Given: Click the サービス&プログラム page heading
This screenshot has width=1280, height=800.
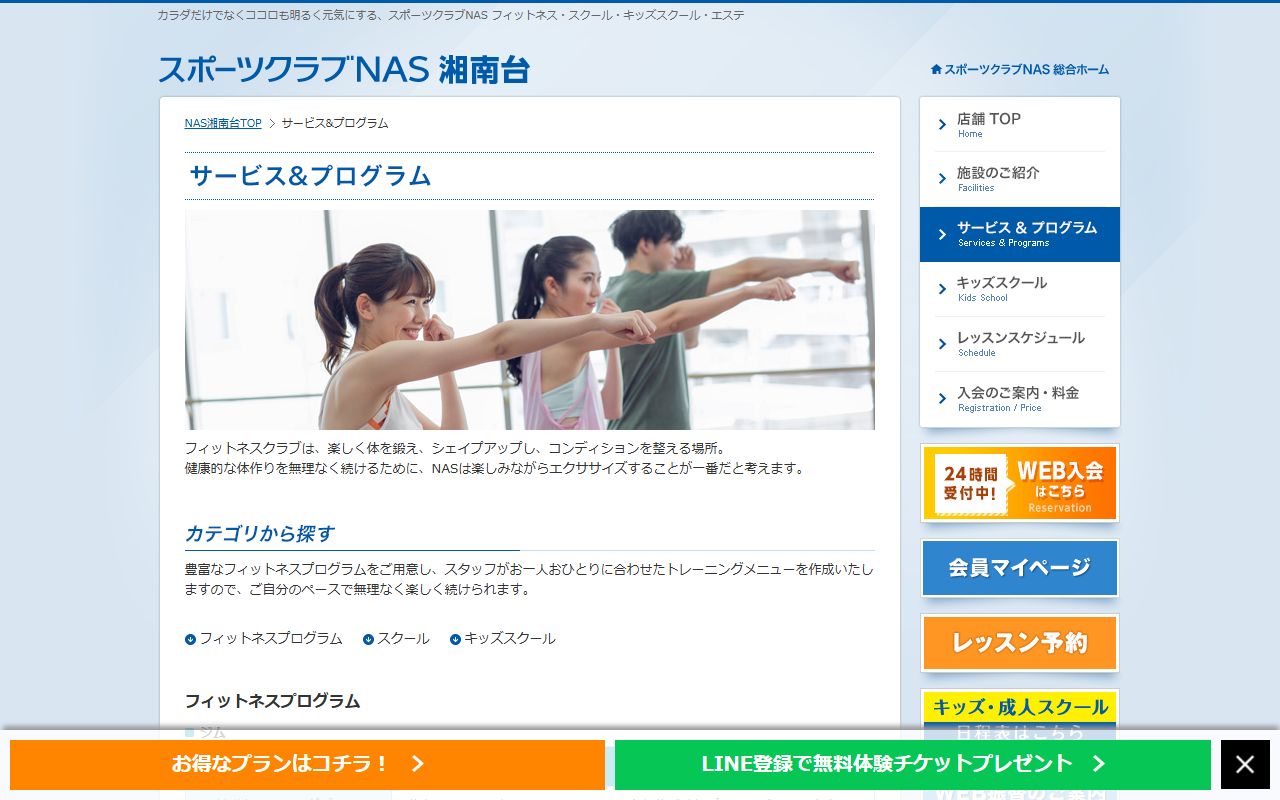Looking at the screenshot, I should click(310, 176).
